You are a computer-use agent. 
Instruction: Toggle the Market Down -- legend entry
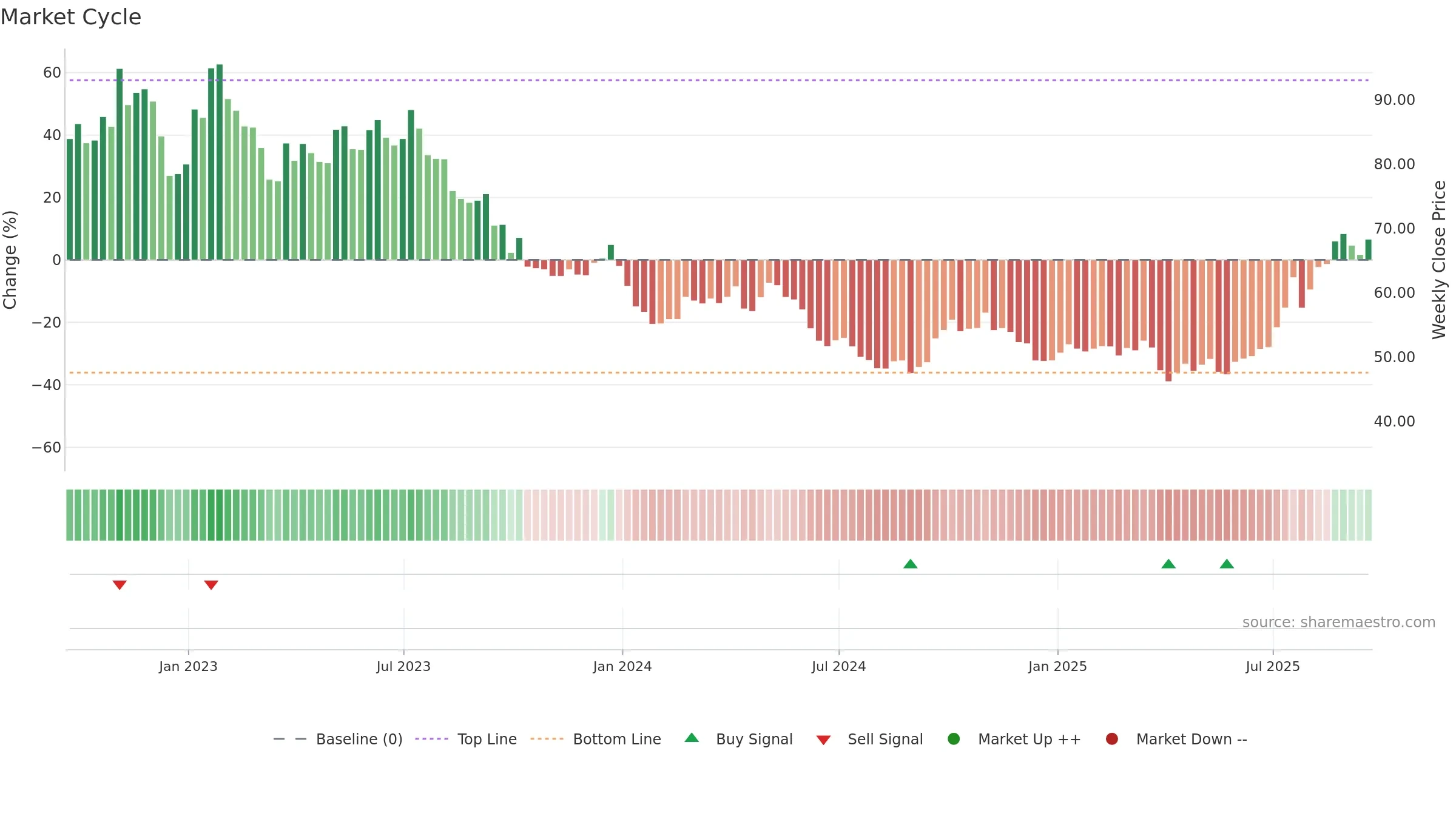coord(1176,739)
